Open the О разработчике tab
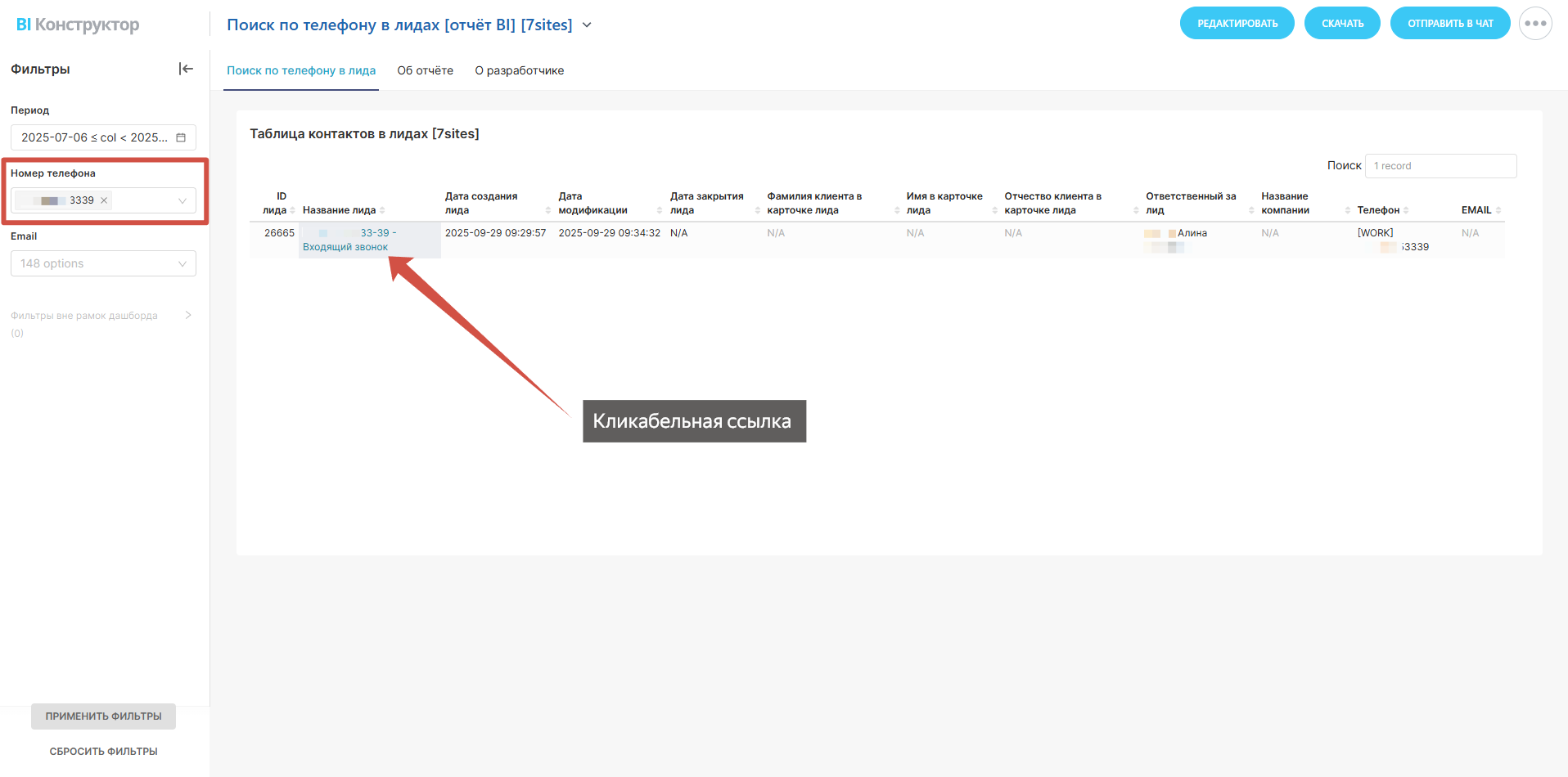1568x777 pixels. click(519, 70)
